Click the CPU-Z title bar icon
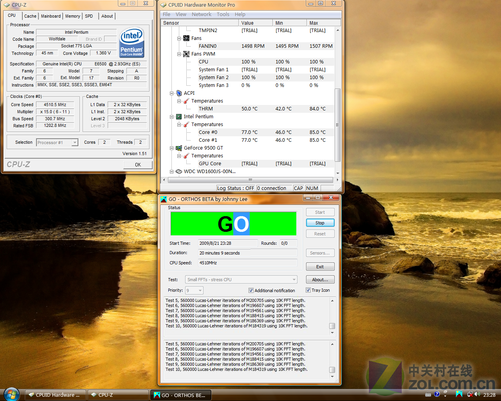Screen dimensions: 501x401 pos(7,5)
